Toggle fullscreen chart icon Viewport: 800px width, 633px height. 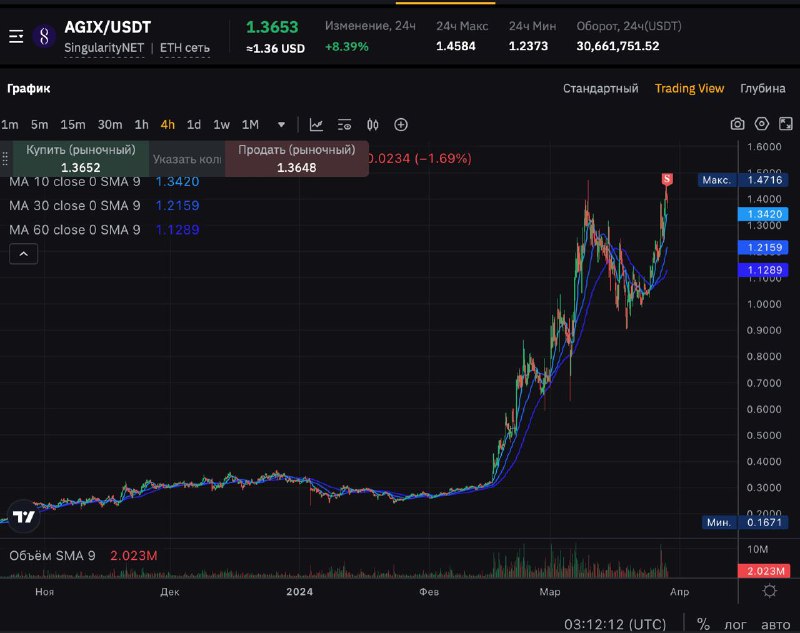pos(786,124)
